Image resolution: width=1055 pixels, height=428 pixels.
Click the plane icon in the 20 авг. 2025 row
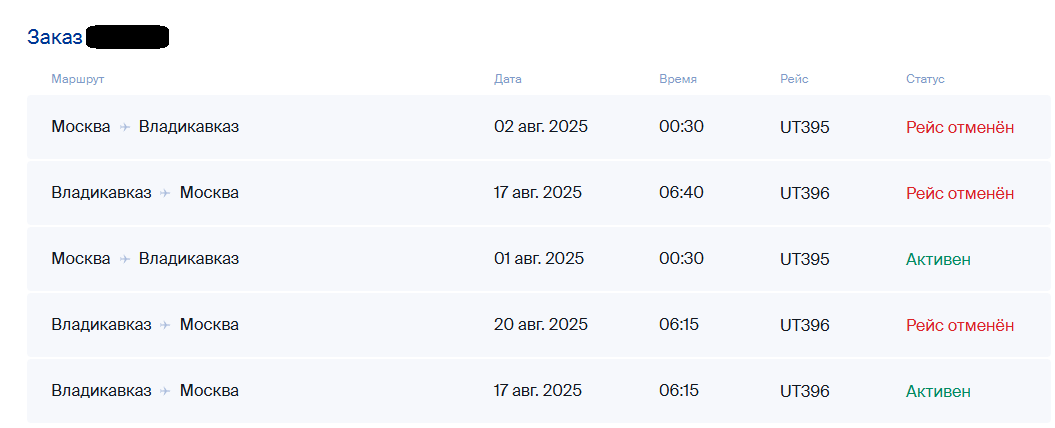(x=165, y=325)
